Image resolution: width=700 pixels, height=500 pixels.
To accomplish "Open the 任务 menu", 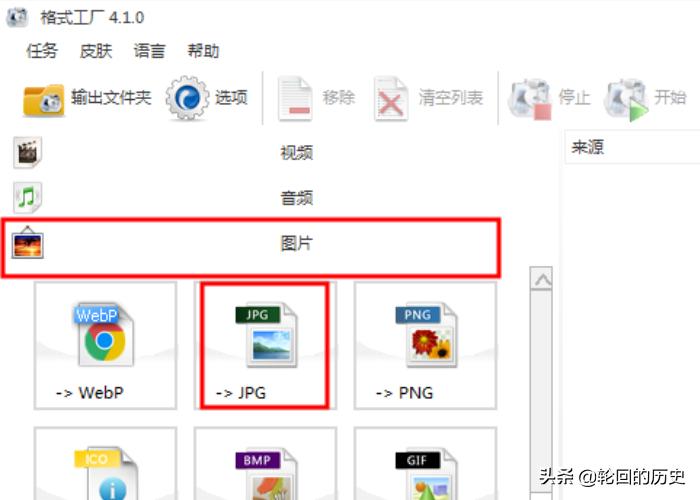I will click(x=42, y=50).
